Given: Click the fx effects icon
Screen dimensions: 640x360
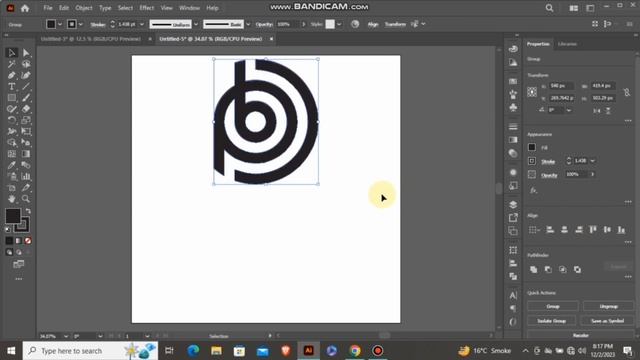Looking at the screenshot, I should coord(533,191).
